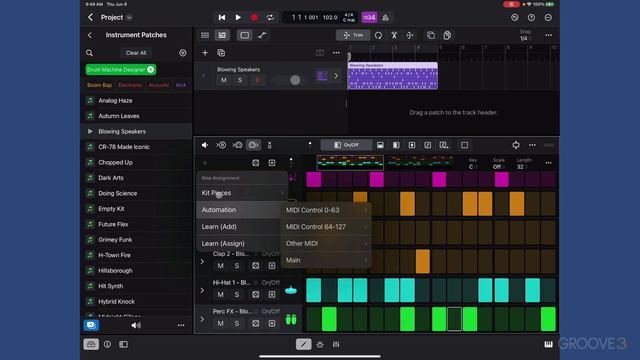
Task: Select the Electronic category tab
Action: (x=130, y=85)
